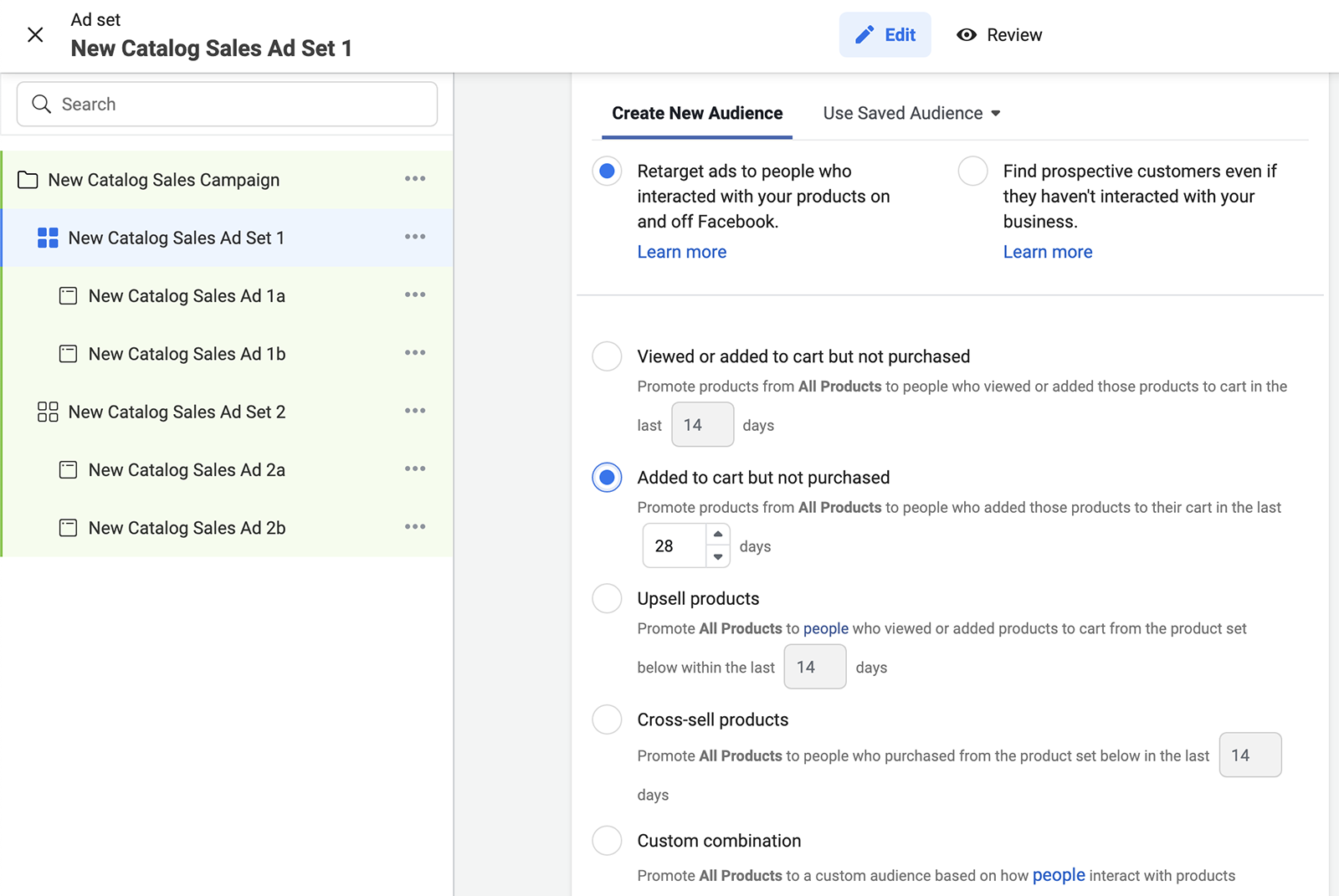This screenshot has width=1339, height=896.
Task: Select the Retarget ads radio button
Action: click(607, 172)
